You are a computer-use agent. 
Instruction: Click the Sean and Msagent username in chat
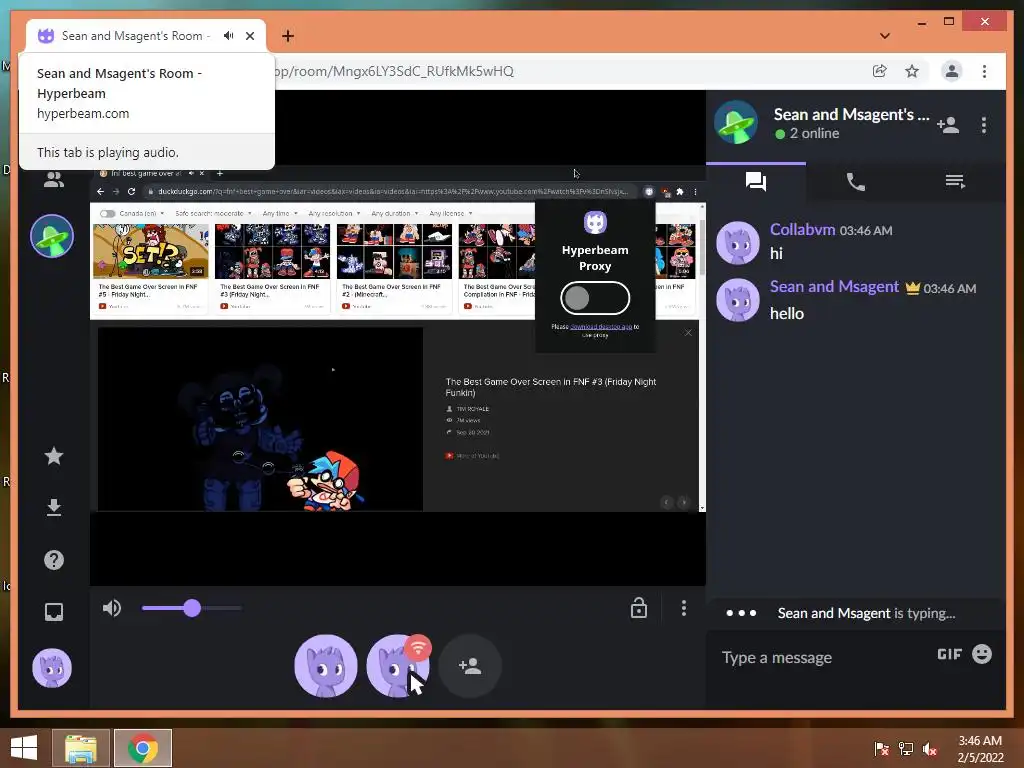pyautogui.click(x=834, y=287)
